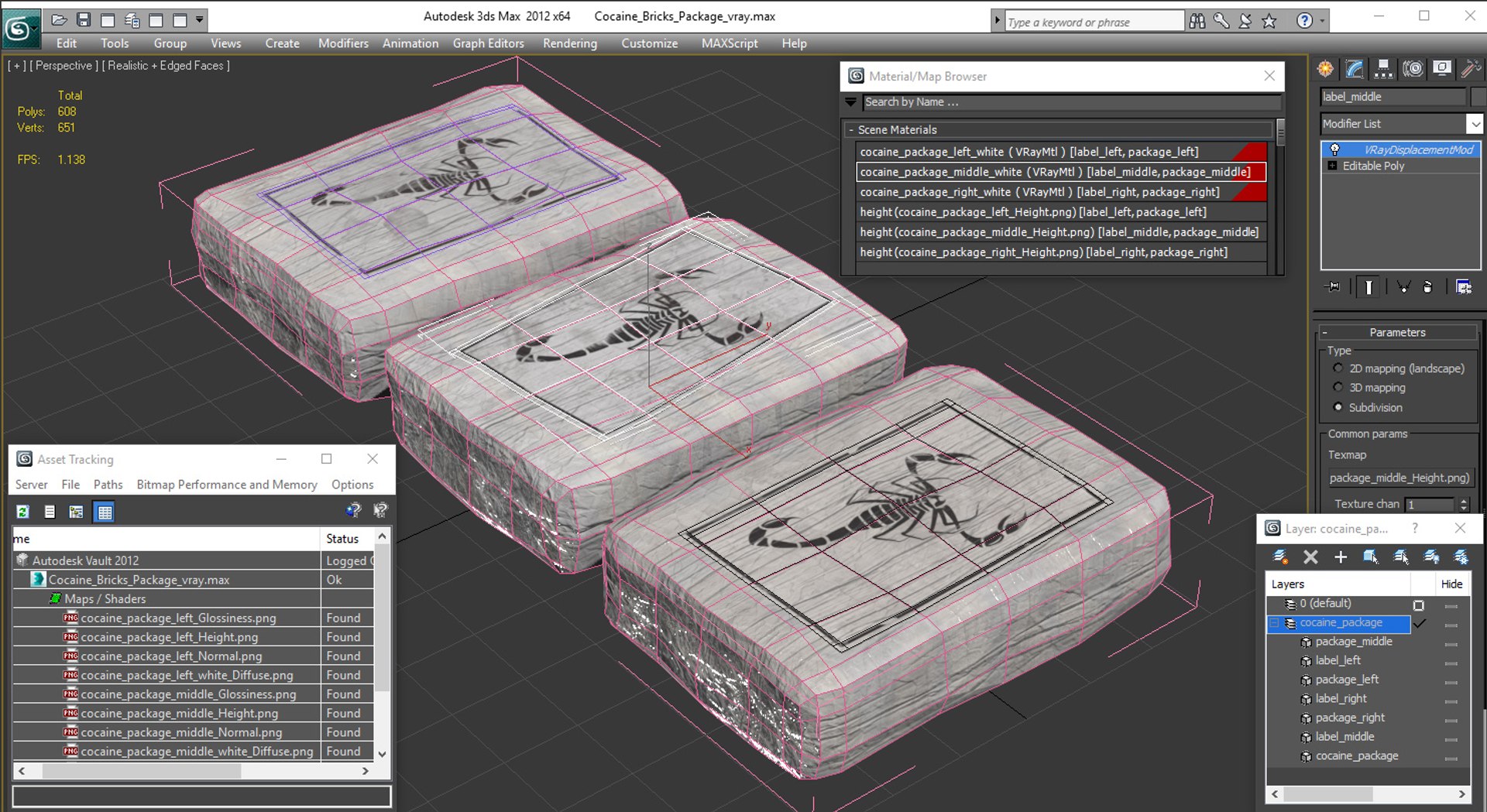Select Subdivision radio button

[x=1338, y=407]
